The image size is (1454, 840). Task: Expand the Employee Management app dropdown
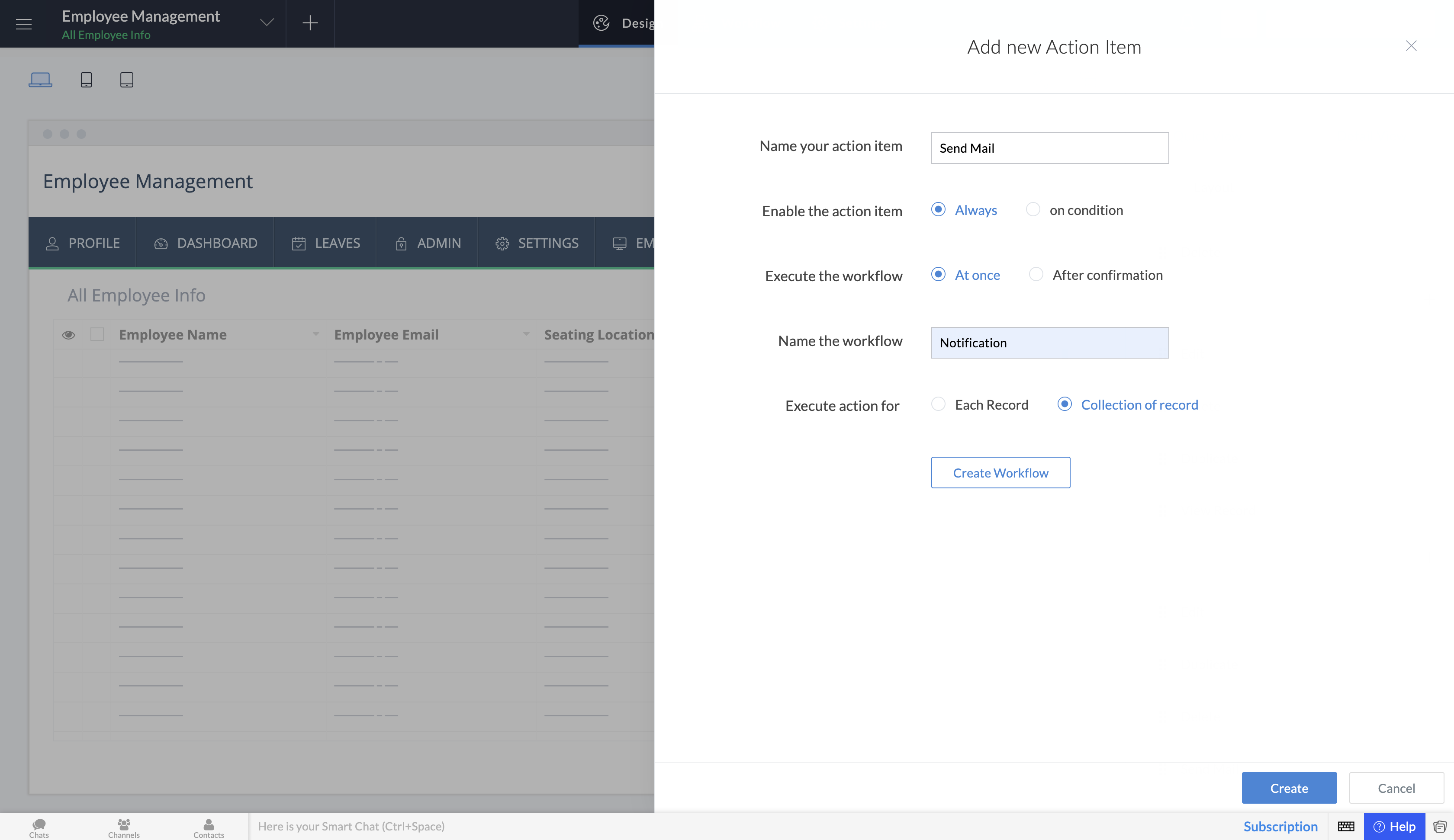[267, 23]
